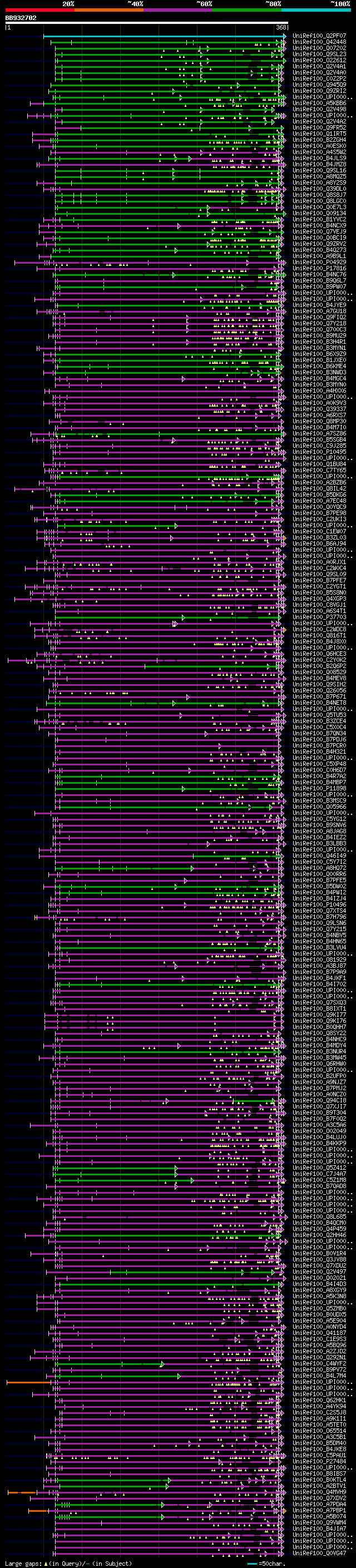Select the label UniRef100_Q9SL16
Image resolution: width=356 pixels, height=1568 pixels.
point(319,170)
